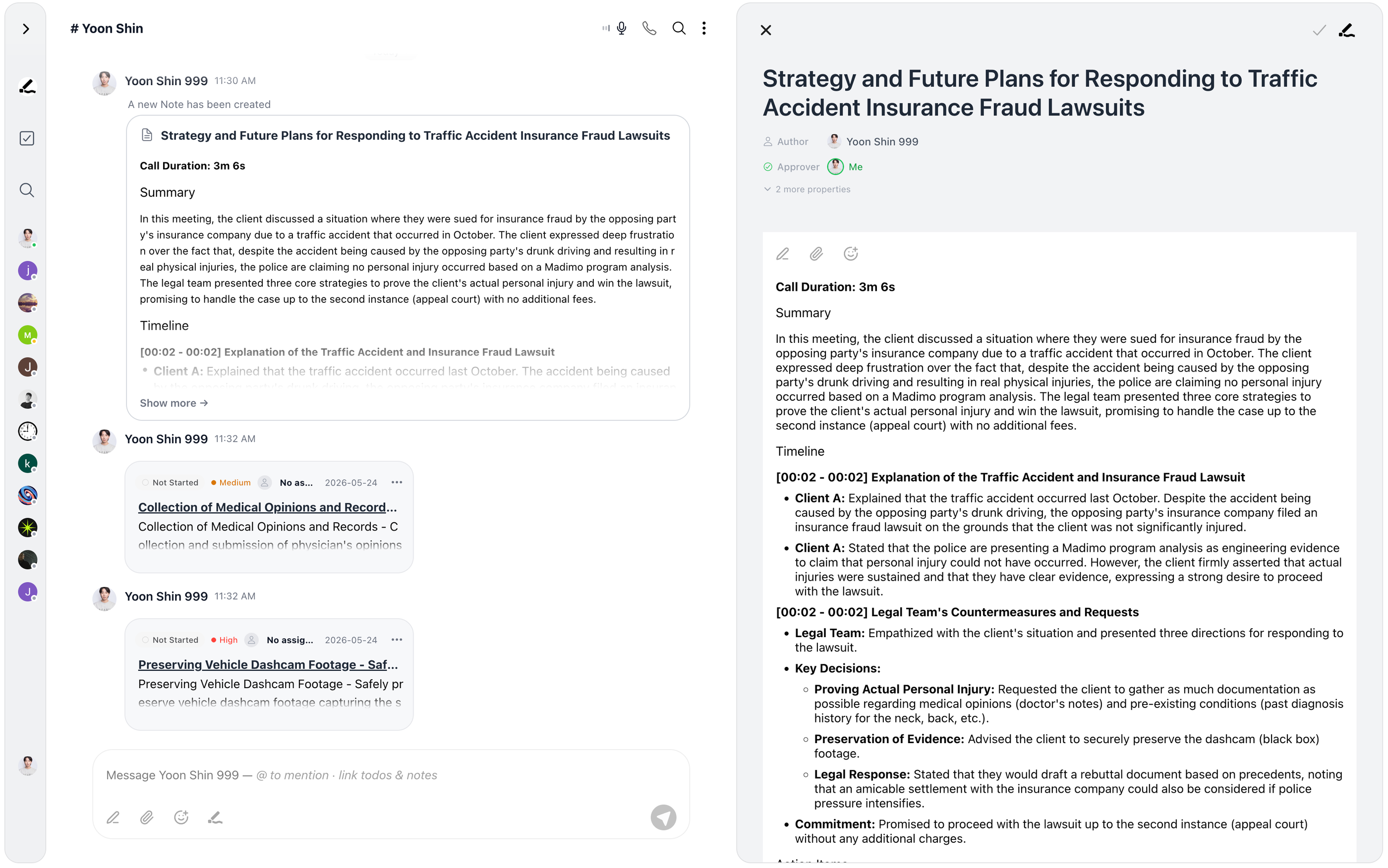Viewport: 1388px width, 868px height.
Task: Toggle Not Started status on Medical Opinions task
Action: point(170,482)
